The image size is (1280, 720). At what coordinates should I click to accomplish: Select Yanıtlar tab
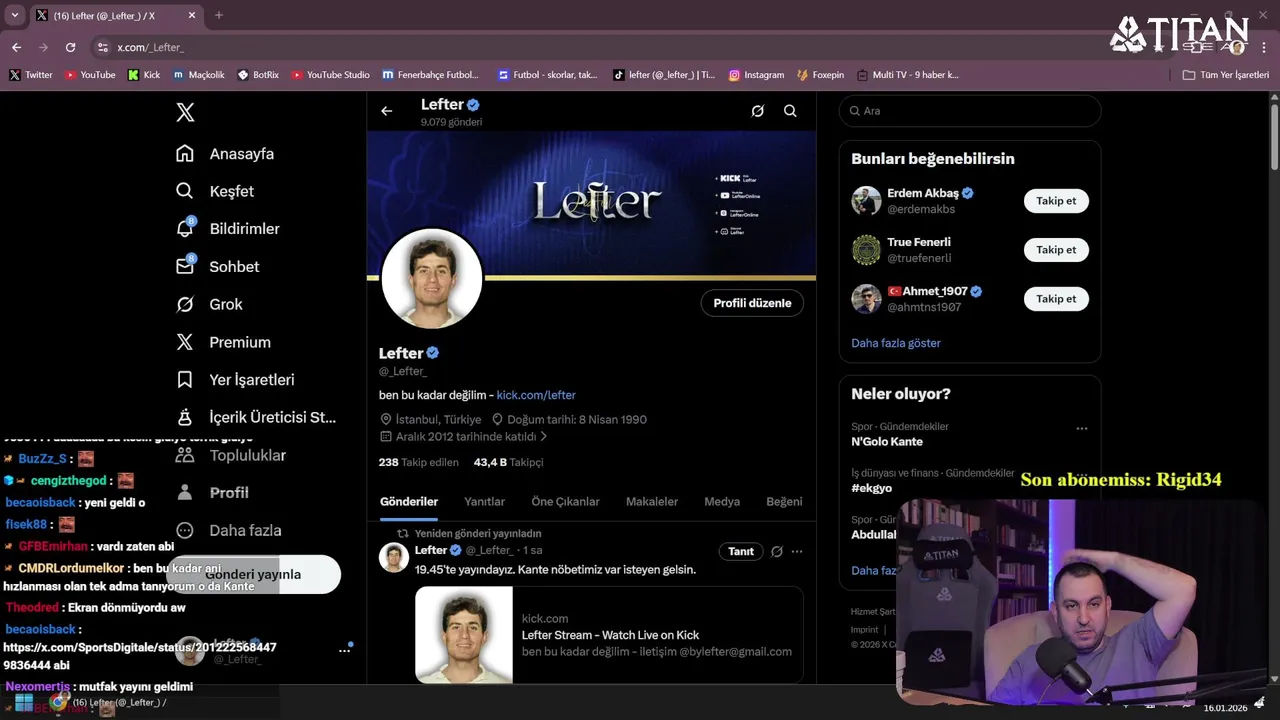484,502
